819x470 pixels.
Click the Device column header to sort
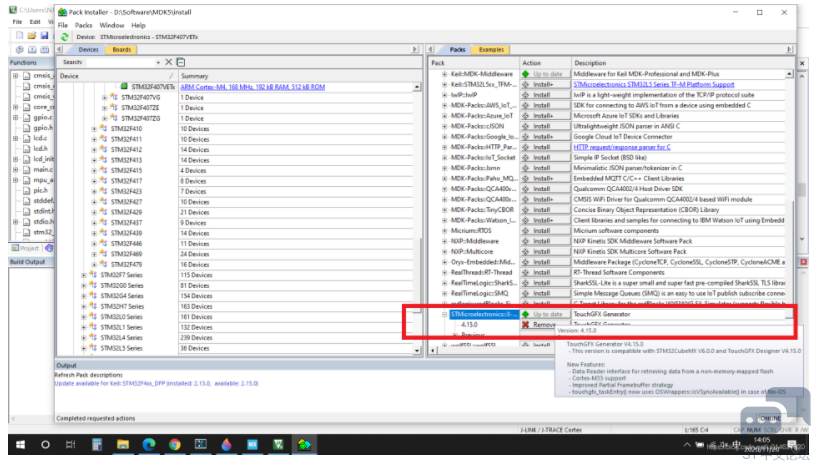point(117,76)
